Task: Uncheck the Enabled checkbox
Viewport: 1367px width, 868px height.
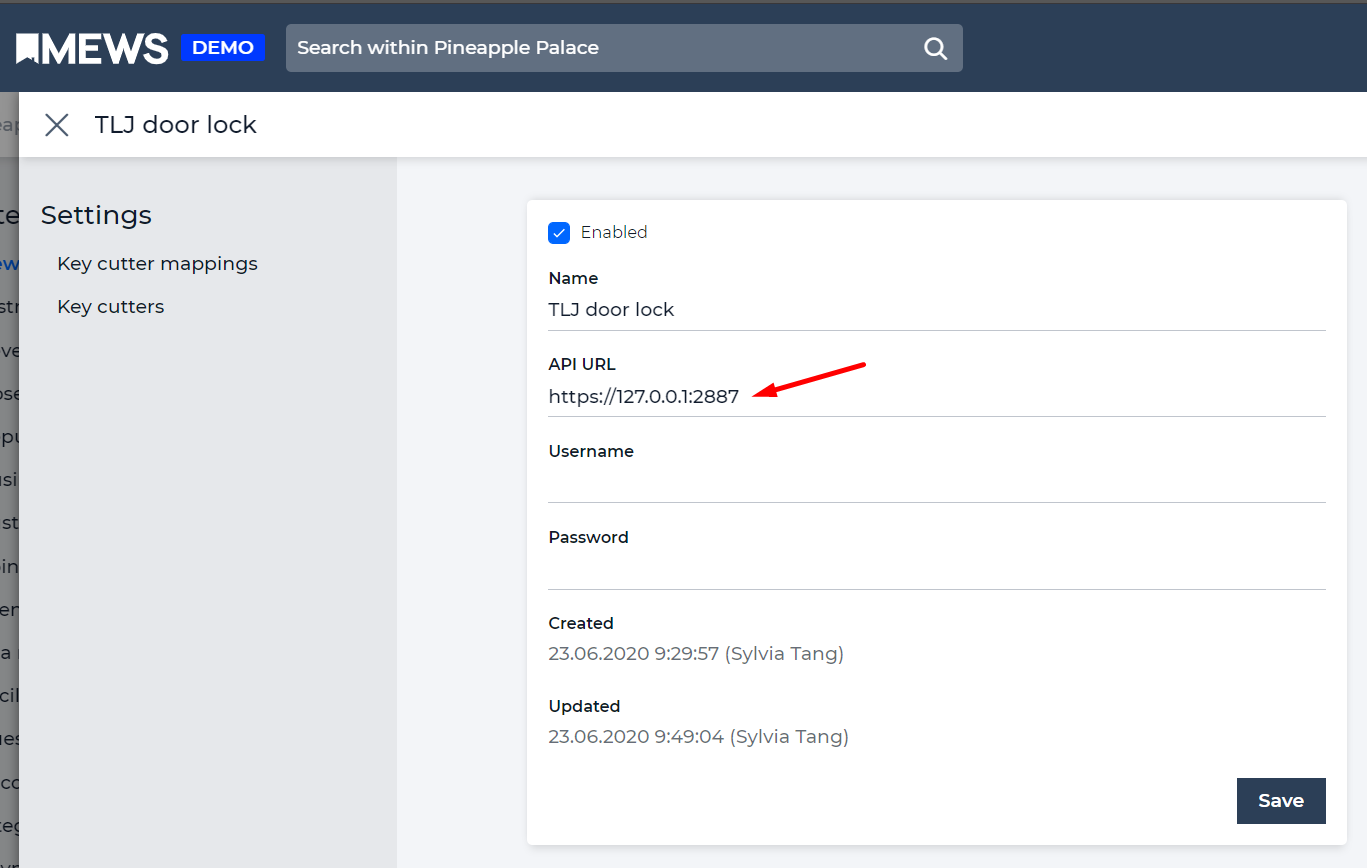Action: tap(559, 232)
